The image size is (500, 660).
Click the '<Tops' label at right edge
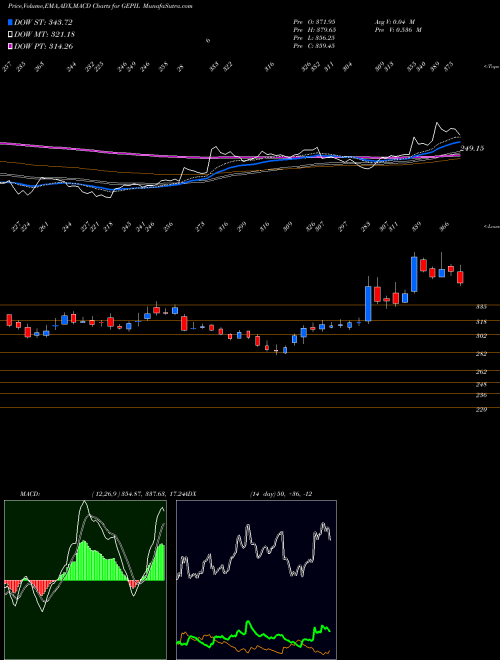[x=491, y=67]
